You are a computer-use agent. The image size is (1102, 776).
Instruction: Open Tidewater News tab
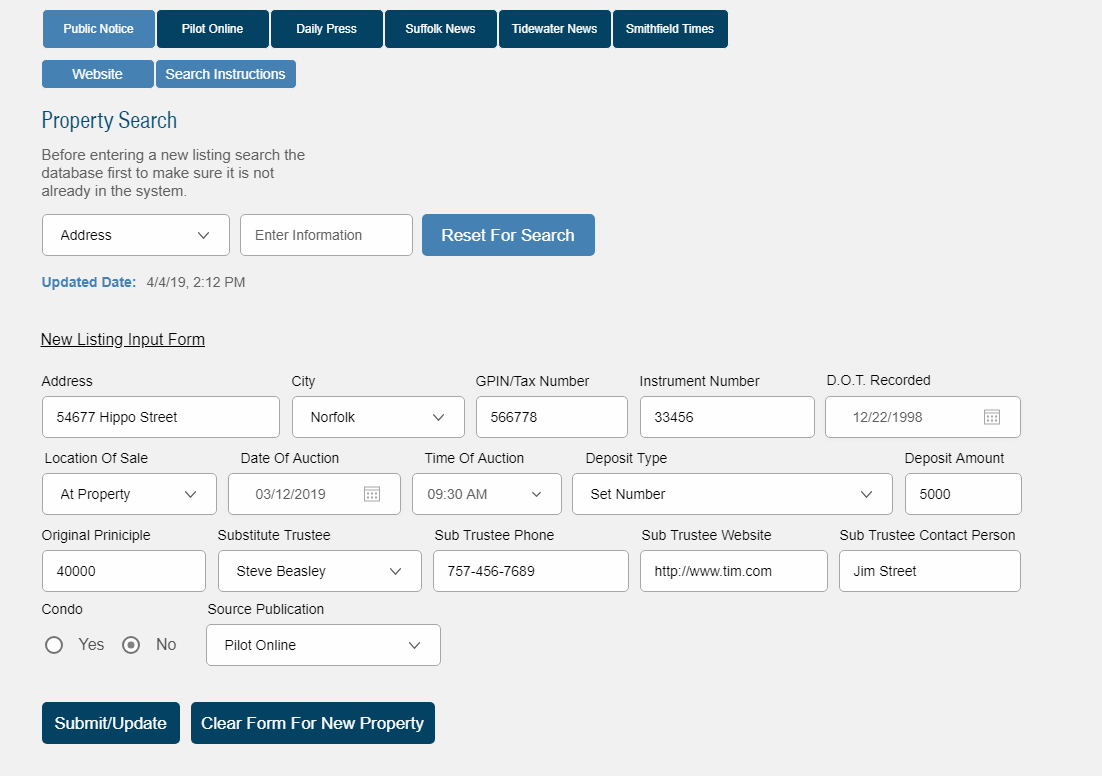(555, 29)
